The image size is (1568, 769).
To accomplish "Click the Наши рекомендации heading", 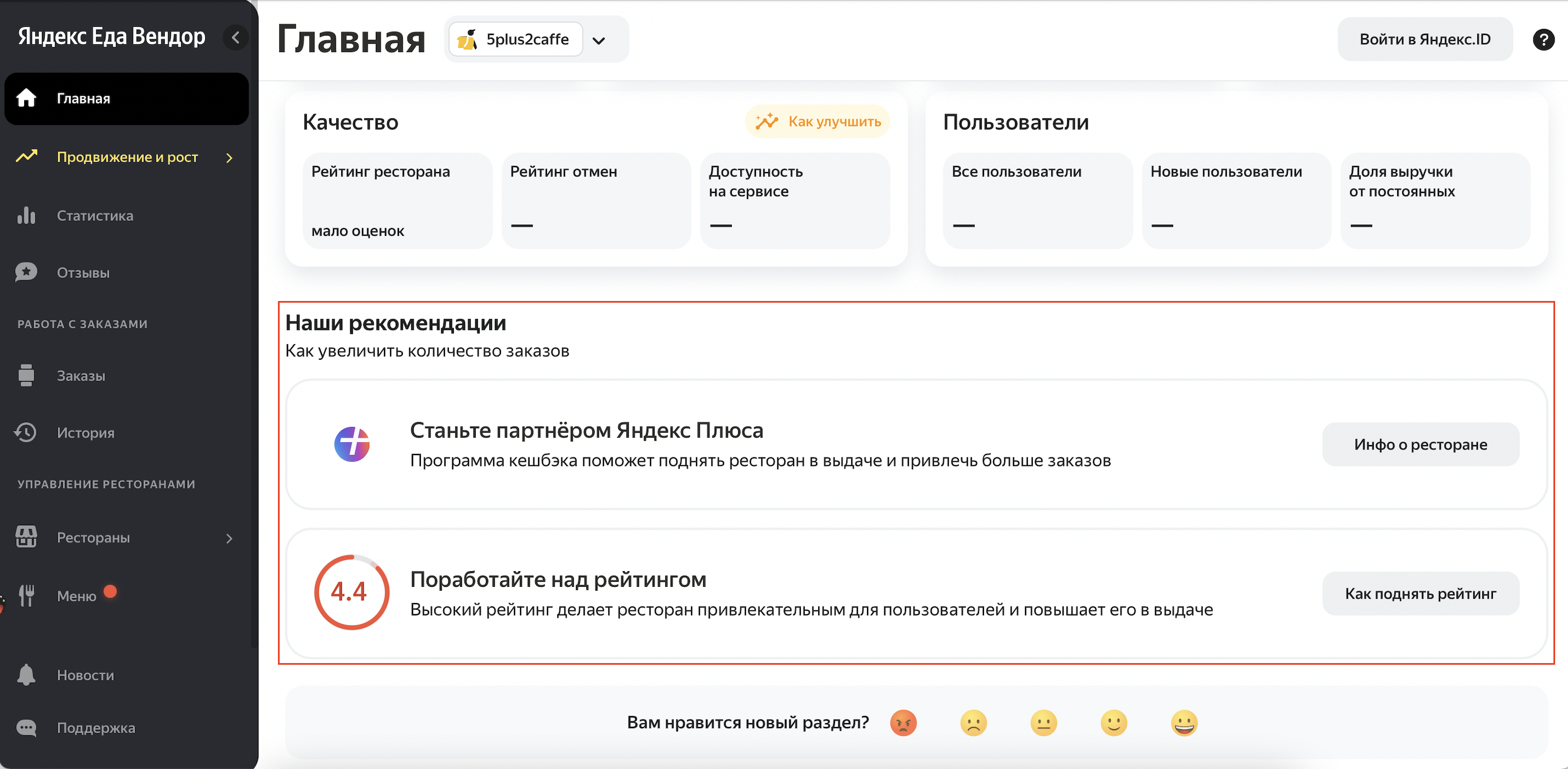I will point(396,323).
